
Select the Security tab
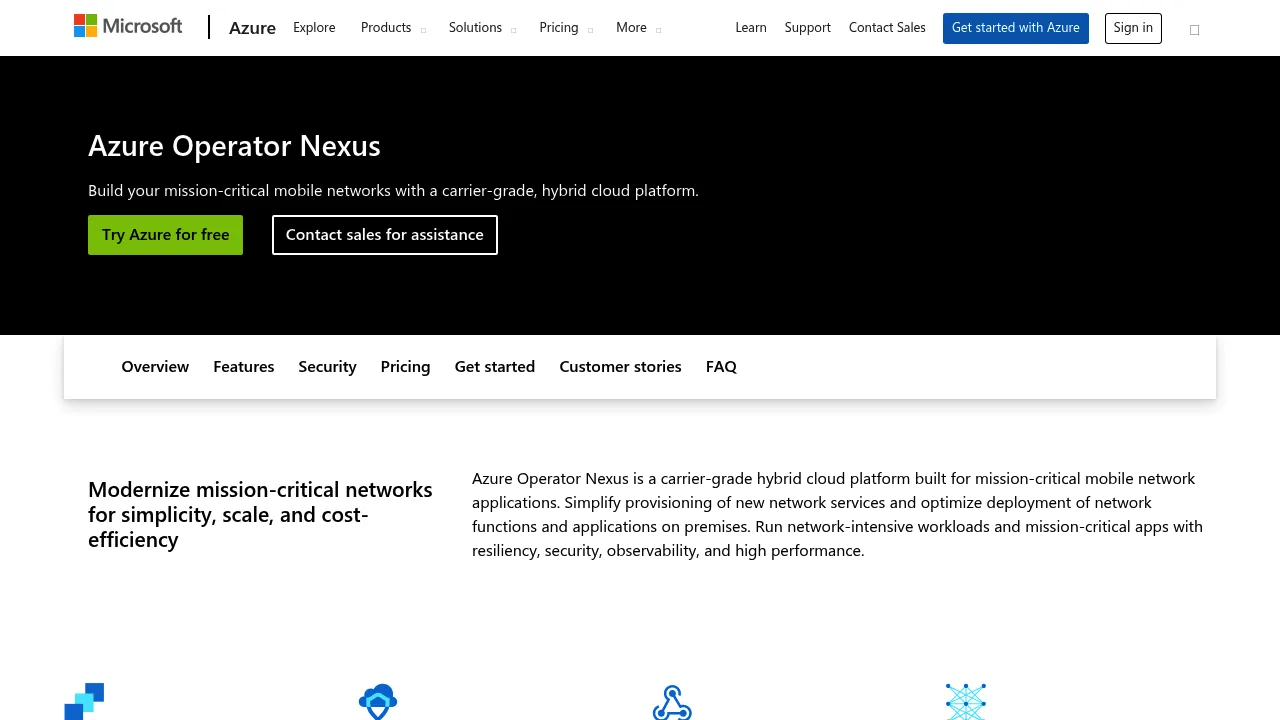(x=327, y=367)
